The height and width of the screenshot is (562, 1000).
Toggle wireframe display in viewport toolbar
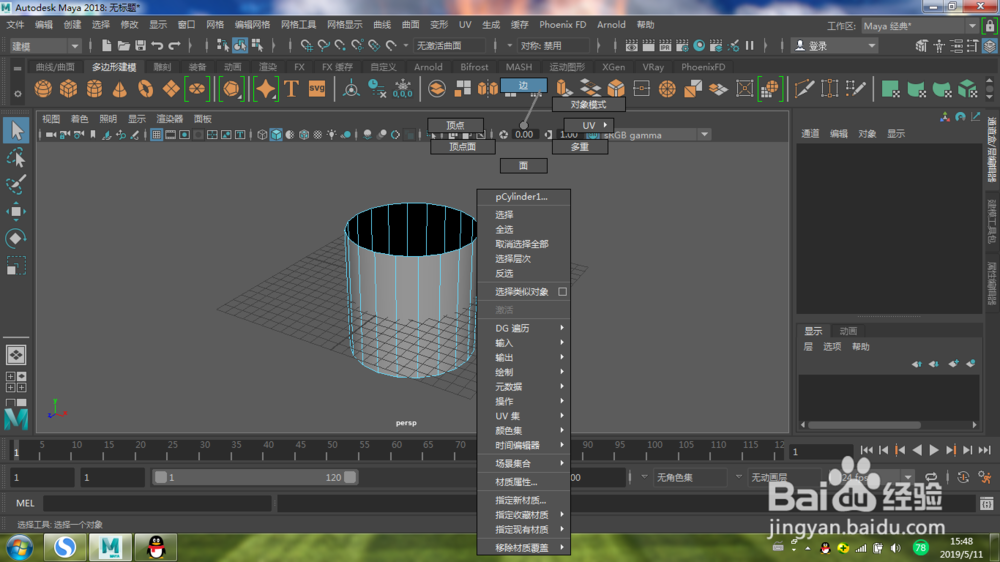[262, 135]
